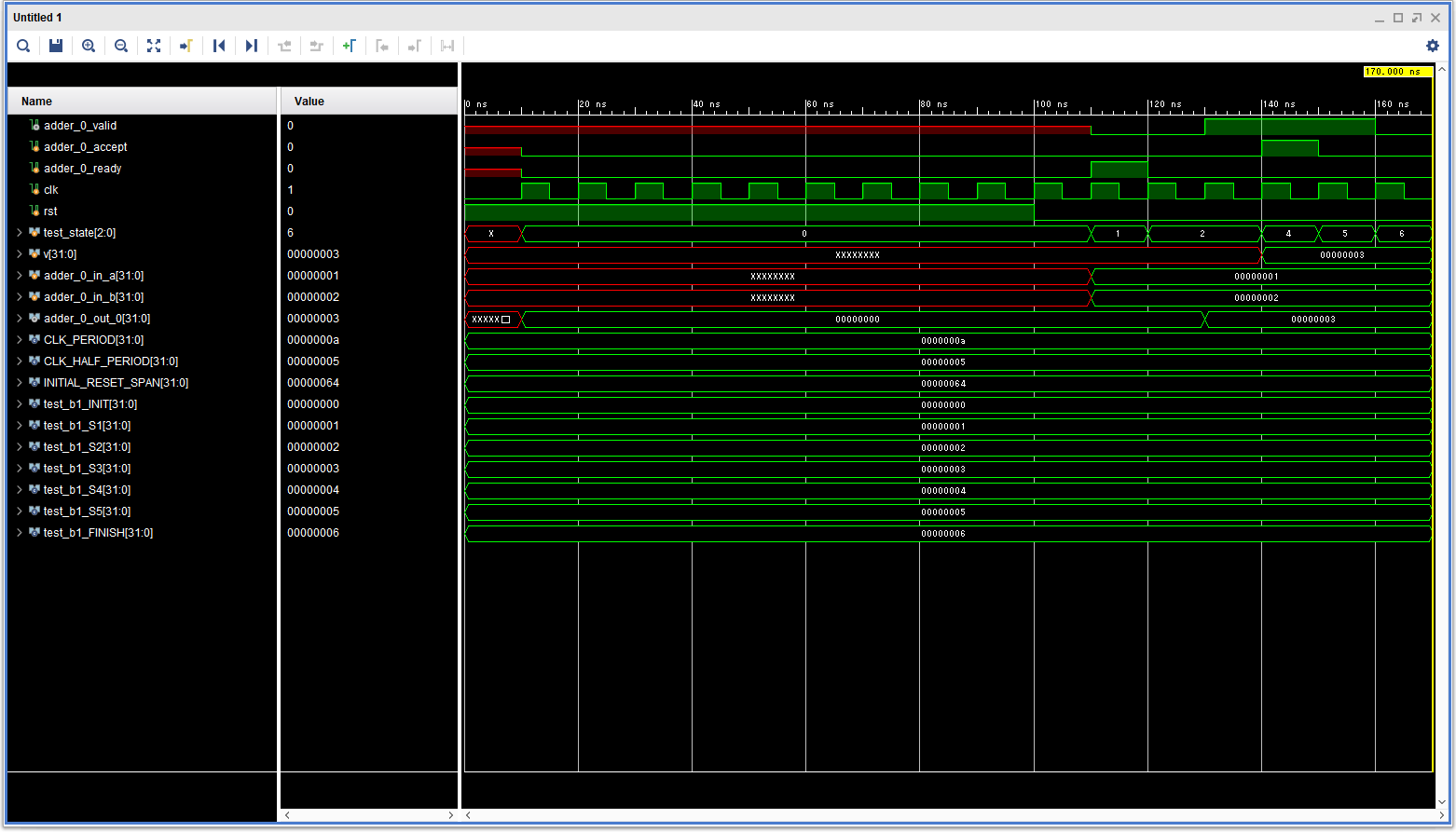Zoom out of the waveform
The image size is (1456, 832).
(121, 46)
